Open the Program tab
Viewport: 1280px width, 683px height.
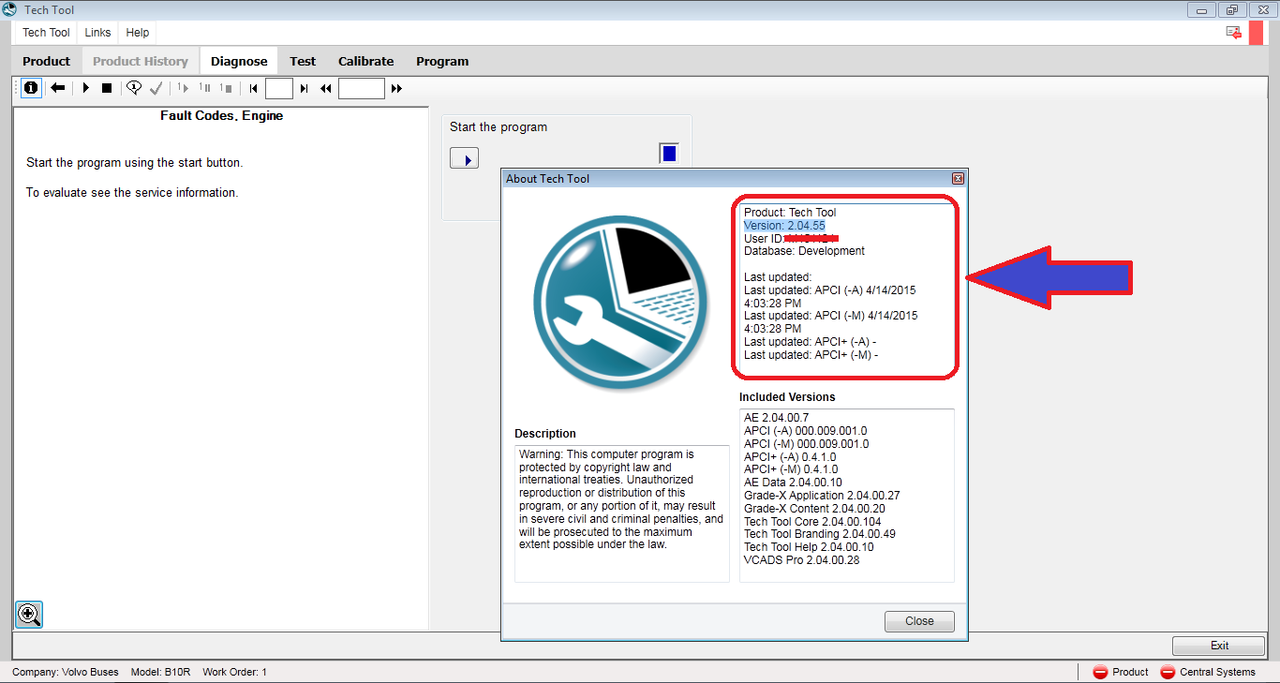point(442,61)
